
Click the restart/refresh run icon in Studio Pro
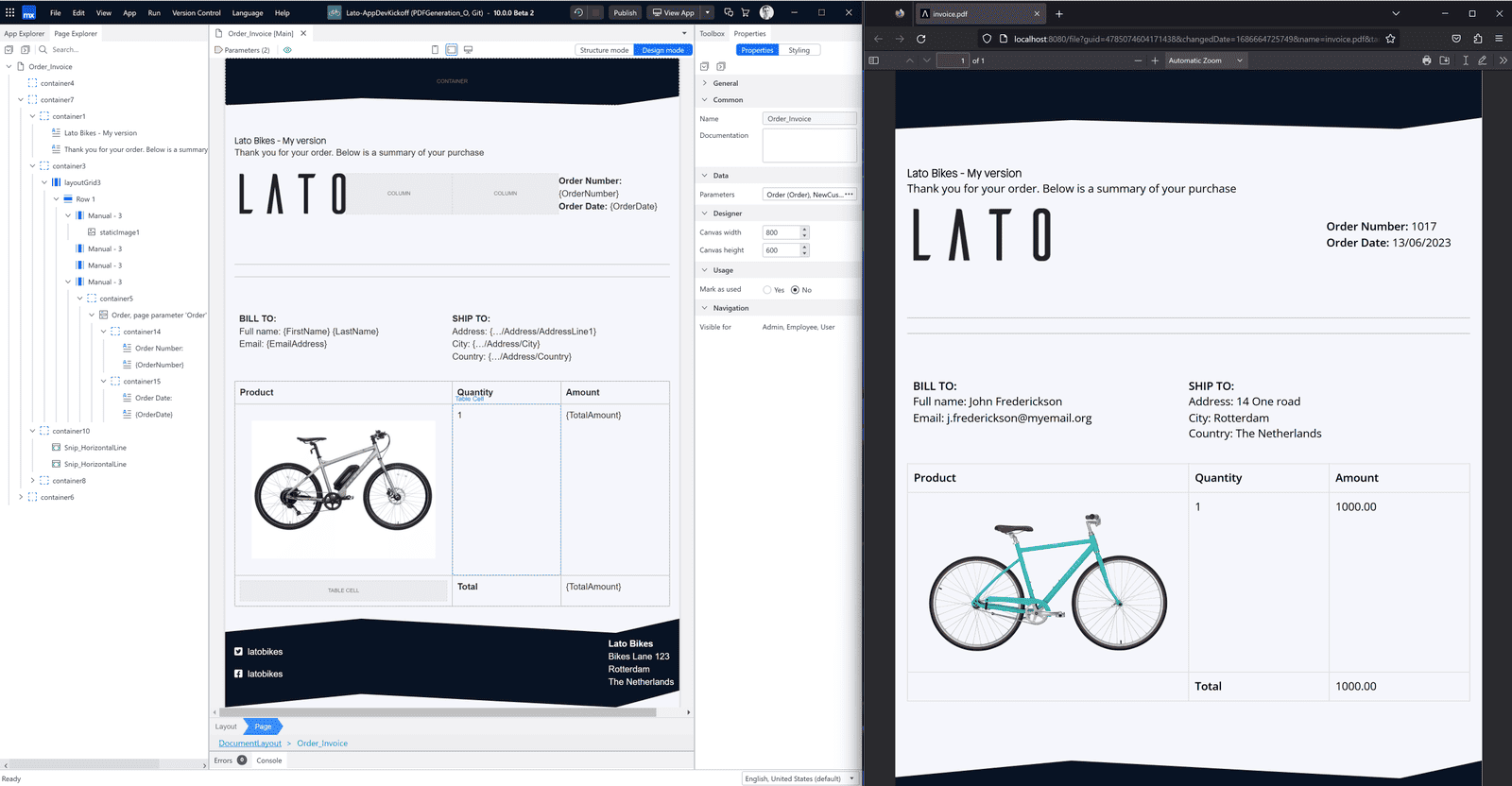pyautogui.click(x=578, y=12)
